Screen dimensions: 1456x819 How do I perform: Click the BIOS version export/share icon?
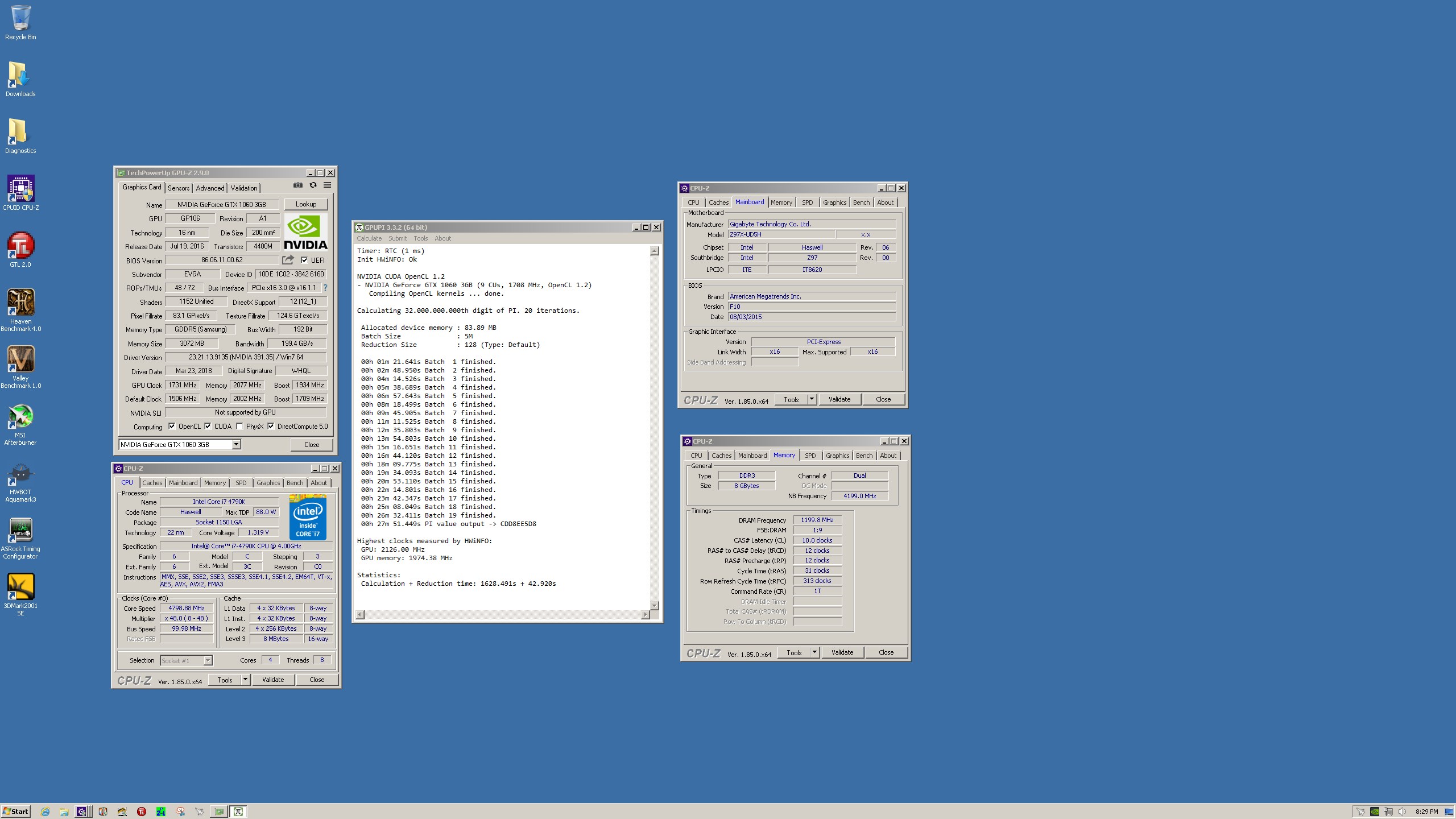(288, 260)
